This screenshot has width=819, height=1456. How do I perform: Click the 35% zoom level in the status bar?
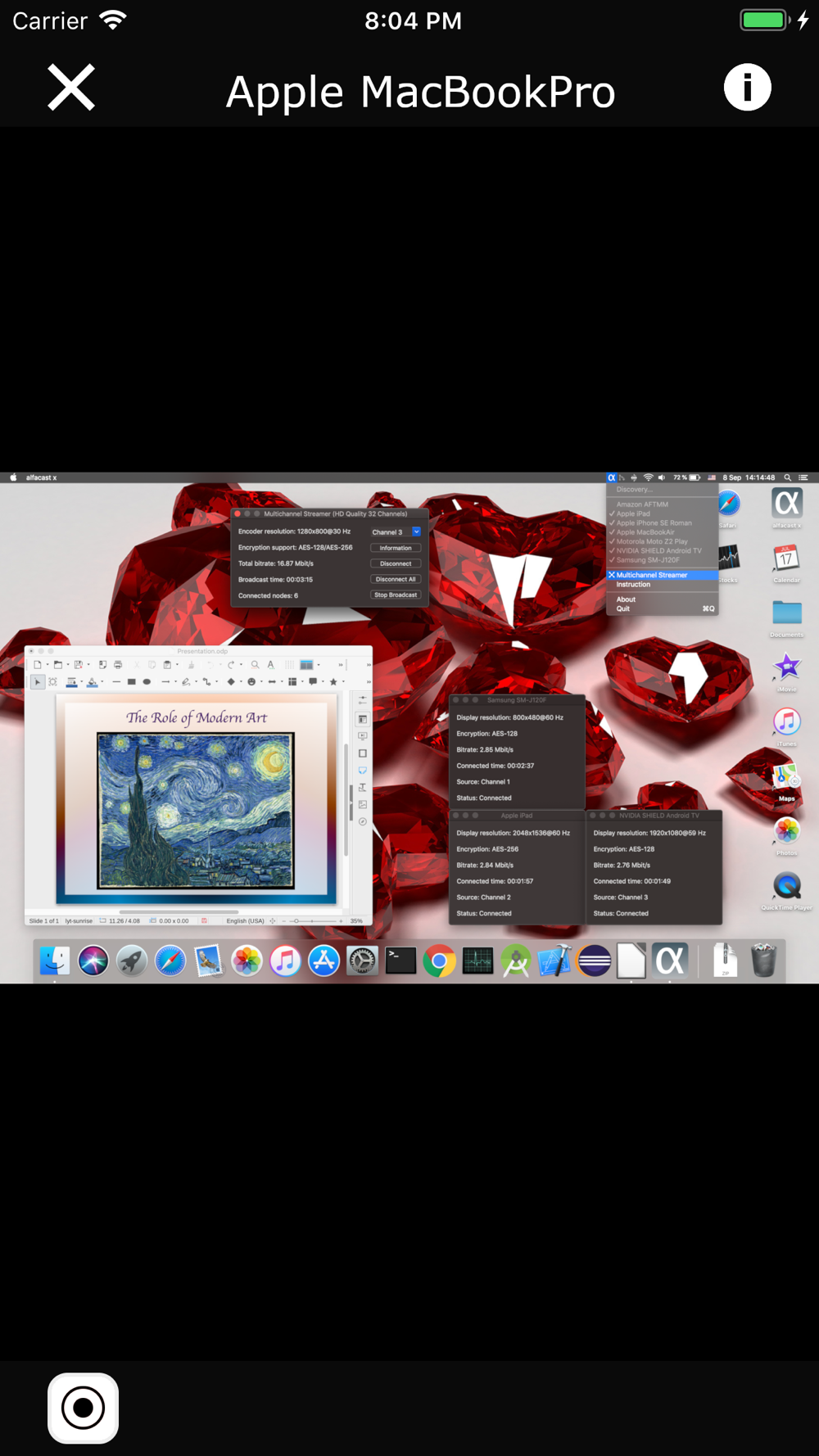(x=356, y=921)
